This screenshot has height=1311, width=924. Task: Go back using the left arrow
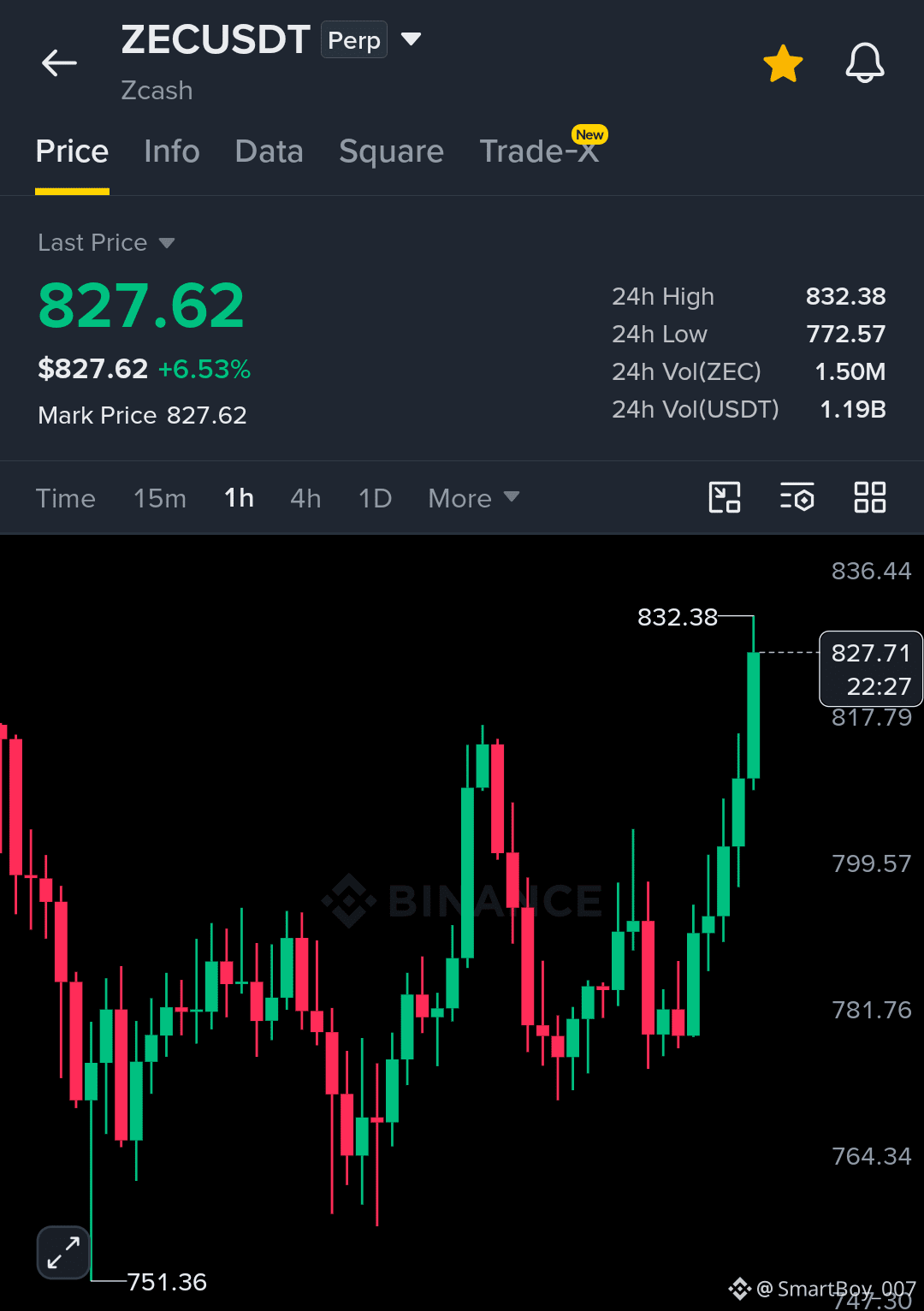[x=59, y=62]
